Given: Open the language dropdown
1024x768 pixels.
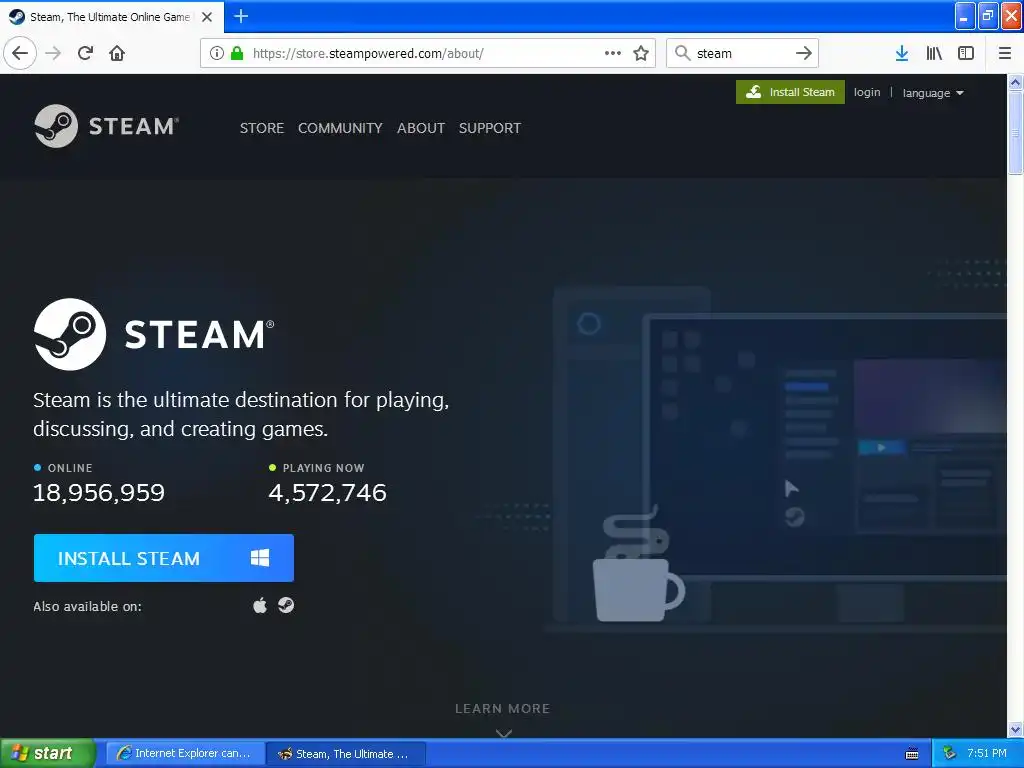Looking at the screenshot, I should point(933,93).
